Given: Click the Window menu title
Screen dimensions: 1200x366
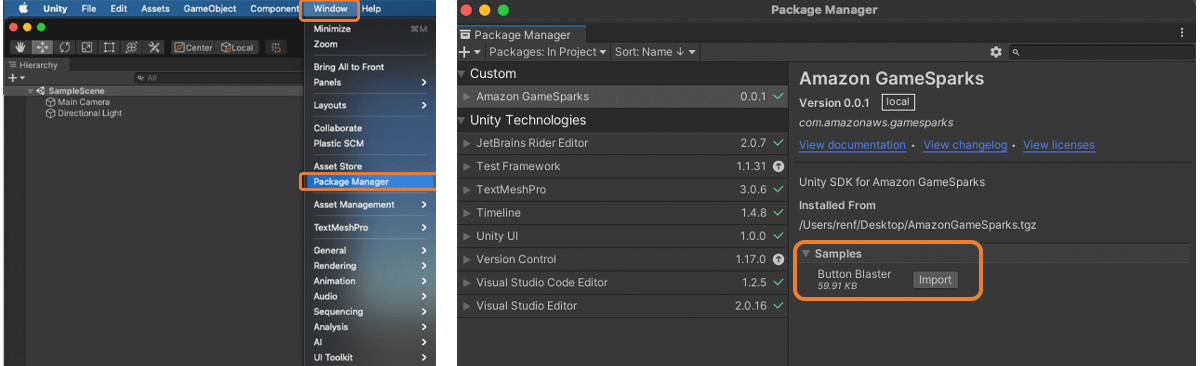Looking at the screenshot, I should click(330, 9).
